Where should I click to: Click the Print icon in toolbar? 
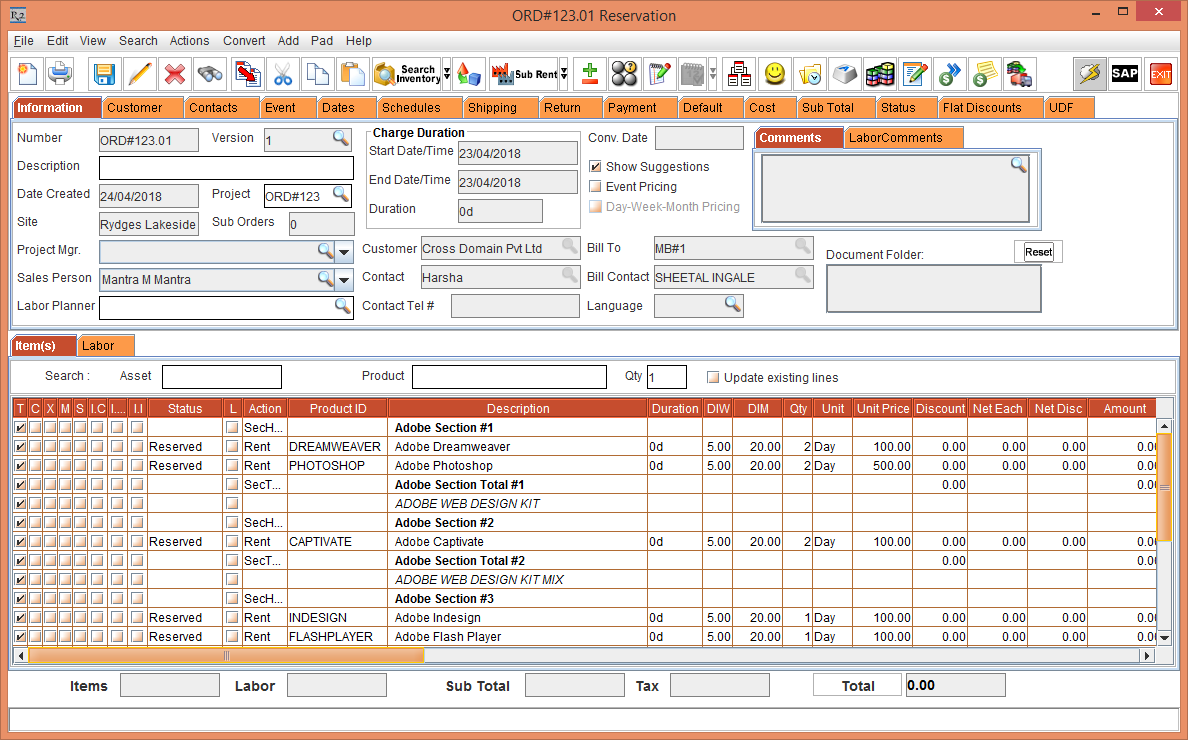[x=60, y=74]
